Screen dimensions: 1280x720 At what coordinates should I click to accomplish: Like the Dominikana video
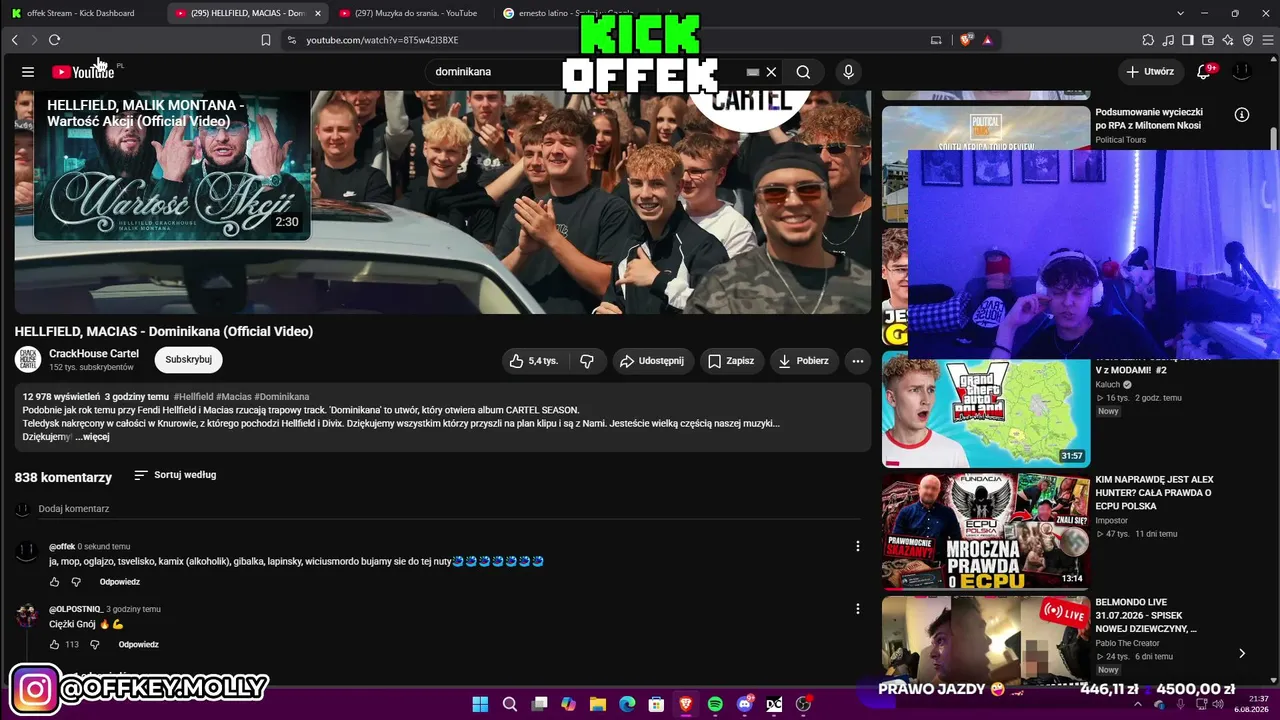(x=534, y=361)
